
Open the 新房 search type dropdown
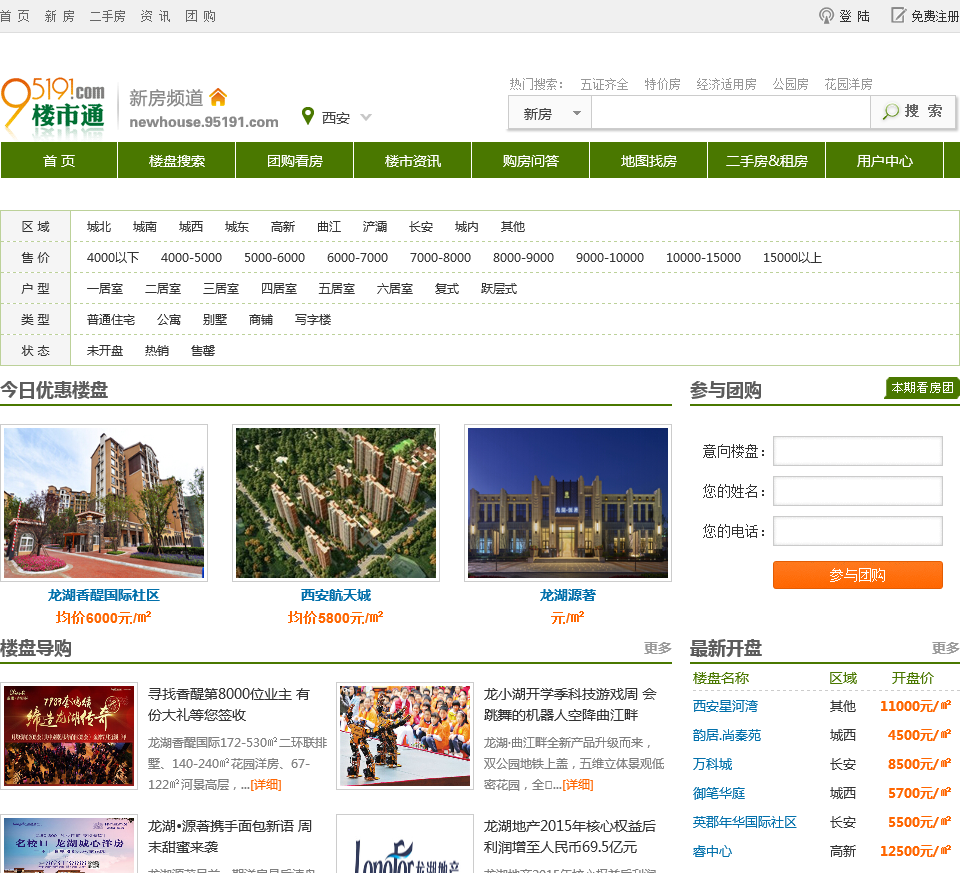[550, 113]
